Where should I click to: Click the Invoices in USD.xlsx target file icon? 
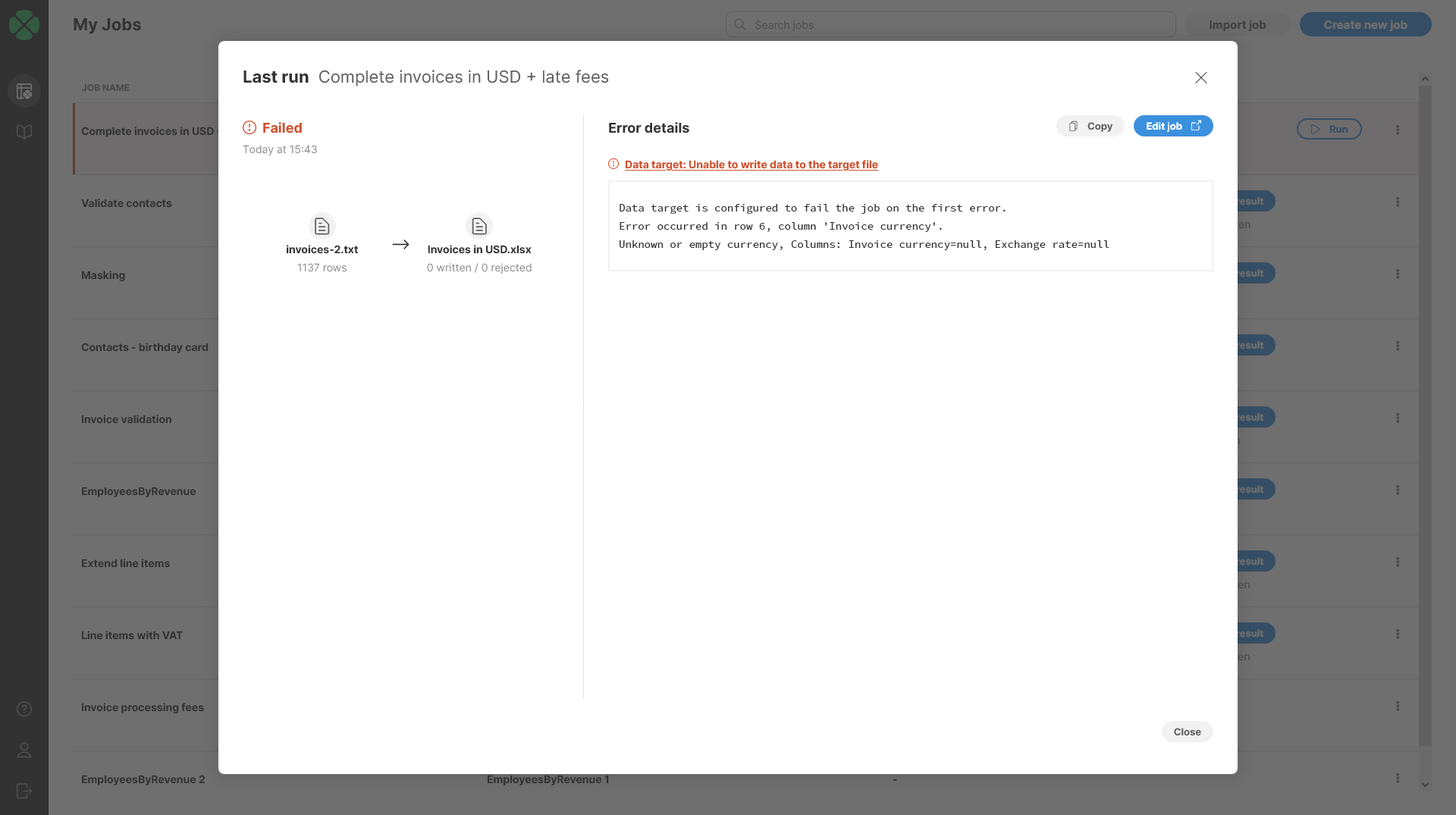(479, 226)
